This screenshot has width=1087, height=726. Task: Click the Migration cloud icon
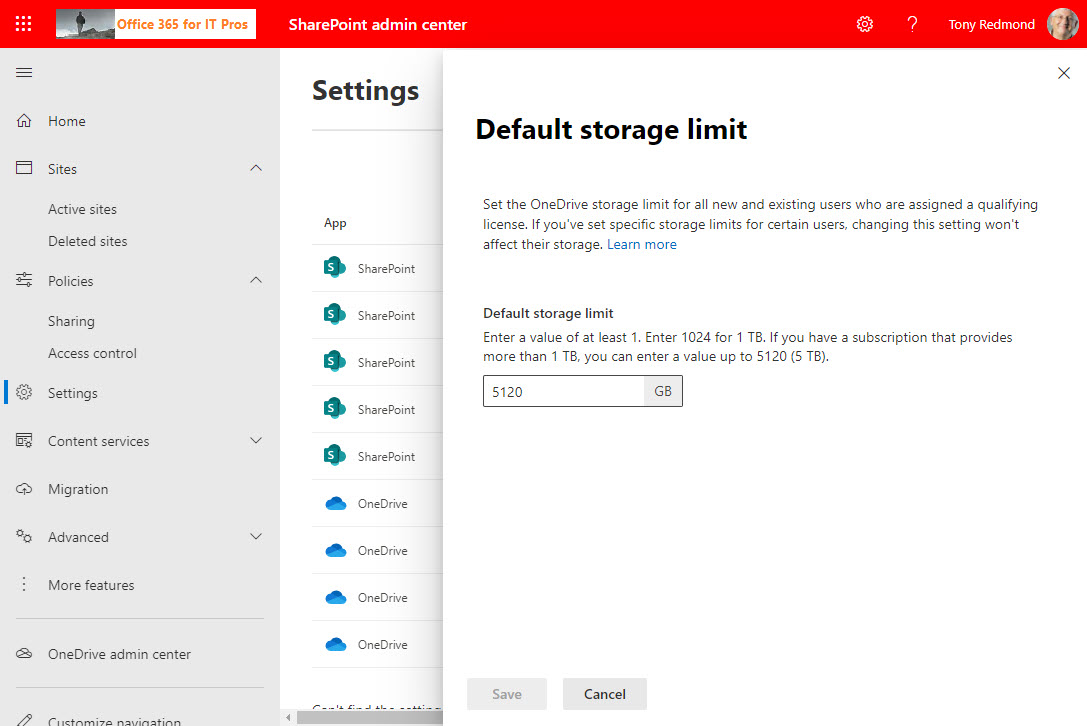pyautogui.click(x=24, y=489)
